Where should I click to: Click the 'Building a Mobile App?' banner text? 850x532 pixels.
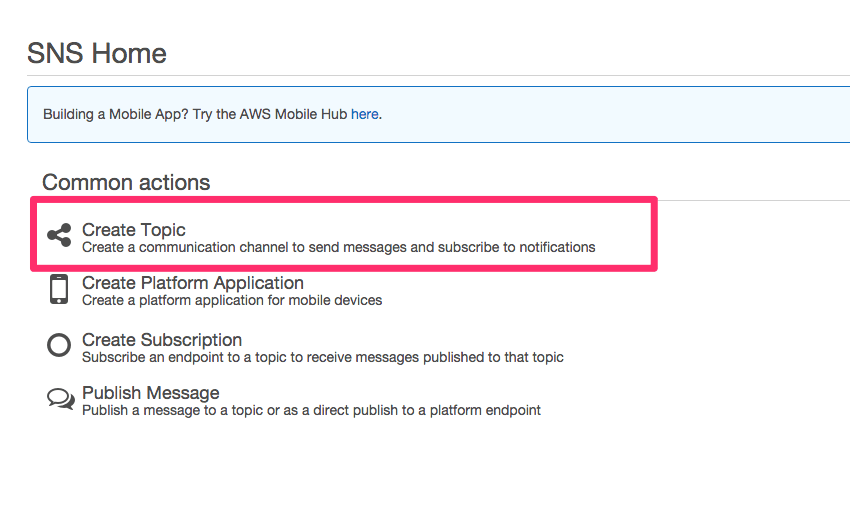point(212,114)
